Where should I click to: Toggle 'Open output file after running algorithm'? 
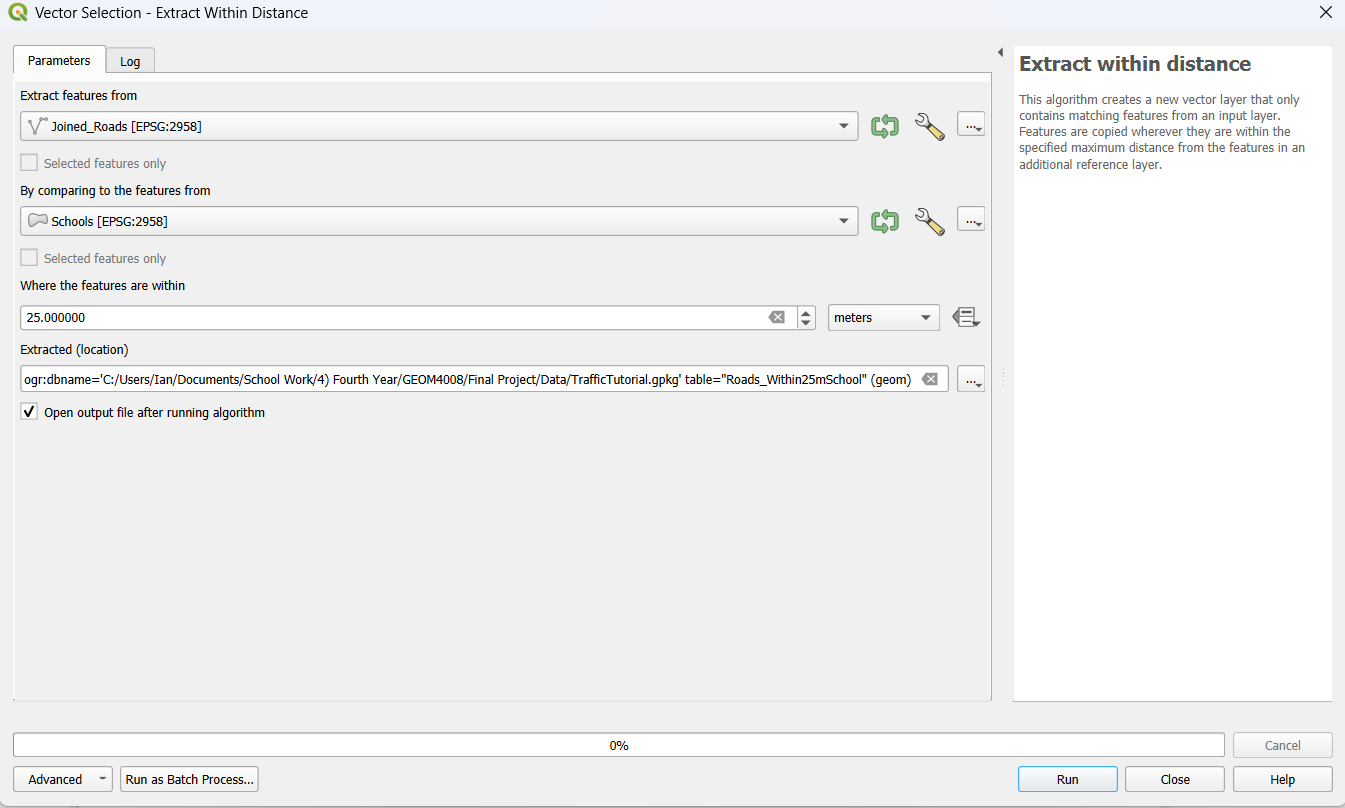coord(29,412)
